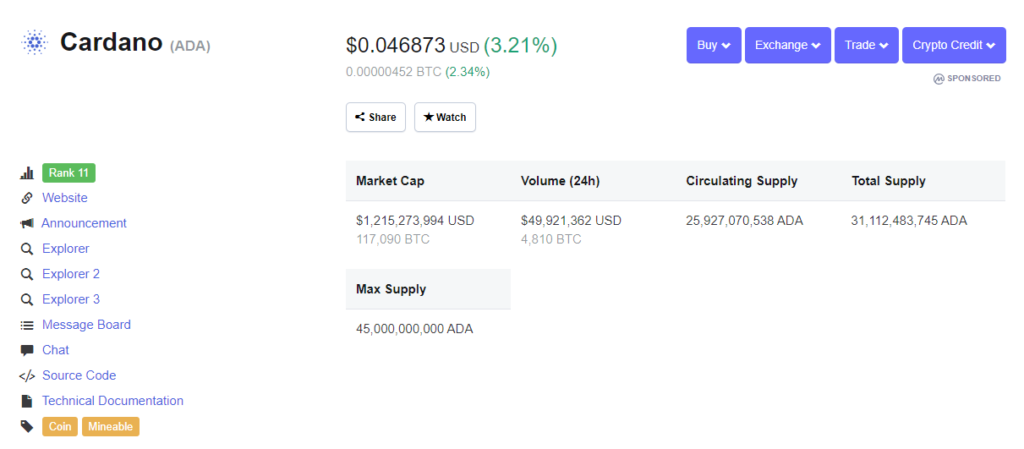Click the (ADA) ticker symbol
This screenshot has height=449, width=1024.
(x=190, y=46)
